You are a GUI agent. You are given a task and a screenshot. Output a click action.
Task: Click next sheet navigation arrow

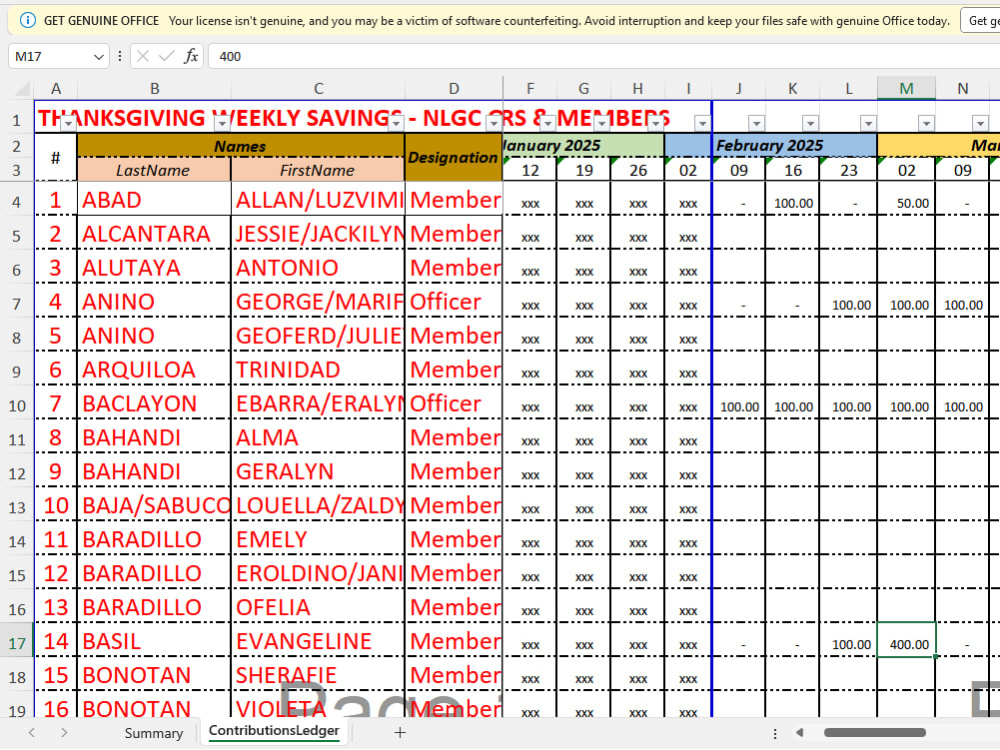point(64,733)
